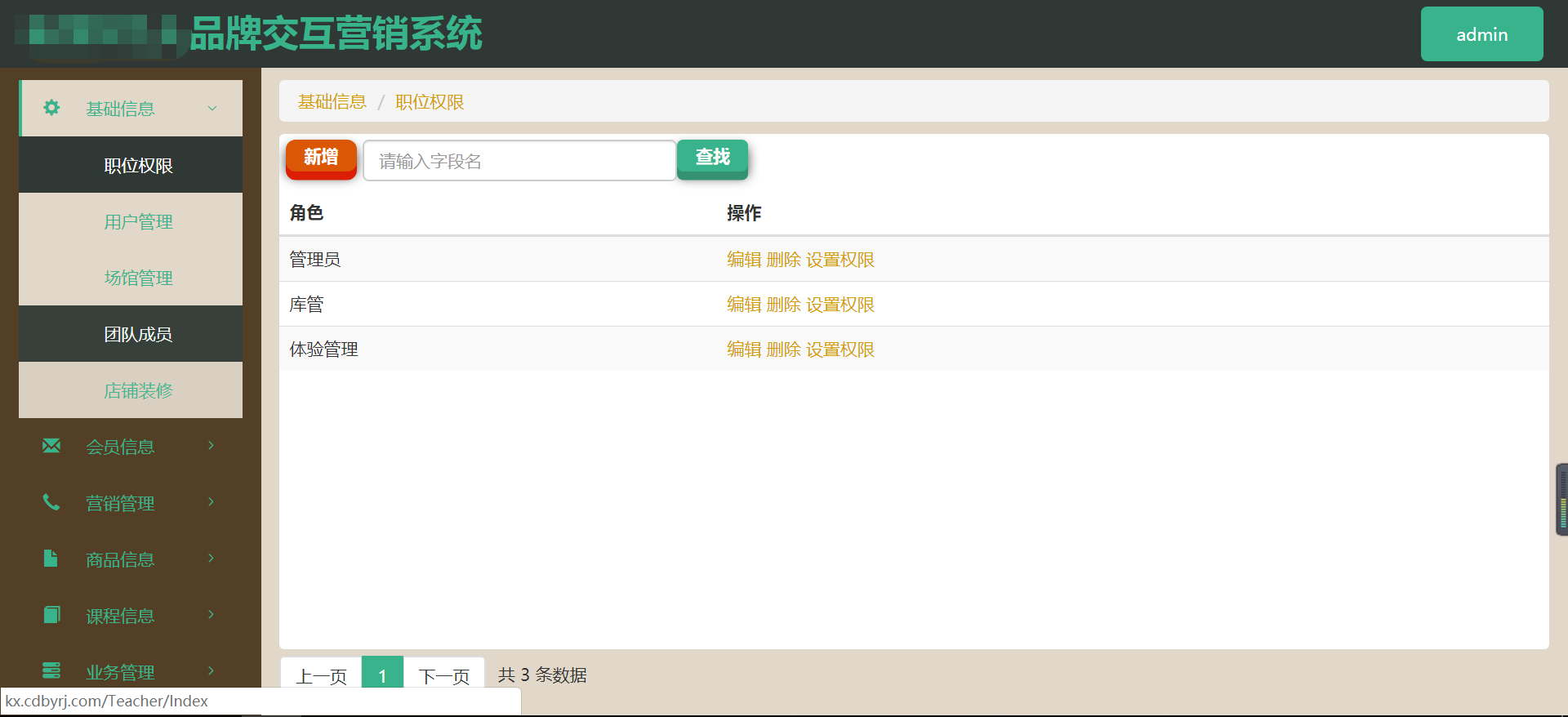Click the server icon for 业务管理
Image resolution: width=1568 pixels, height=717 pixels.
[51, 670]
